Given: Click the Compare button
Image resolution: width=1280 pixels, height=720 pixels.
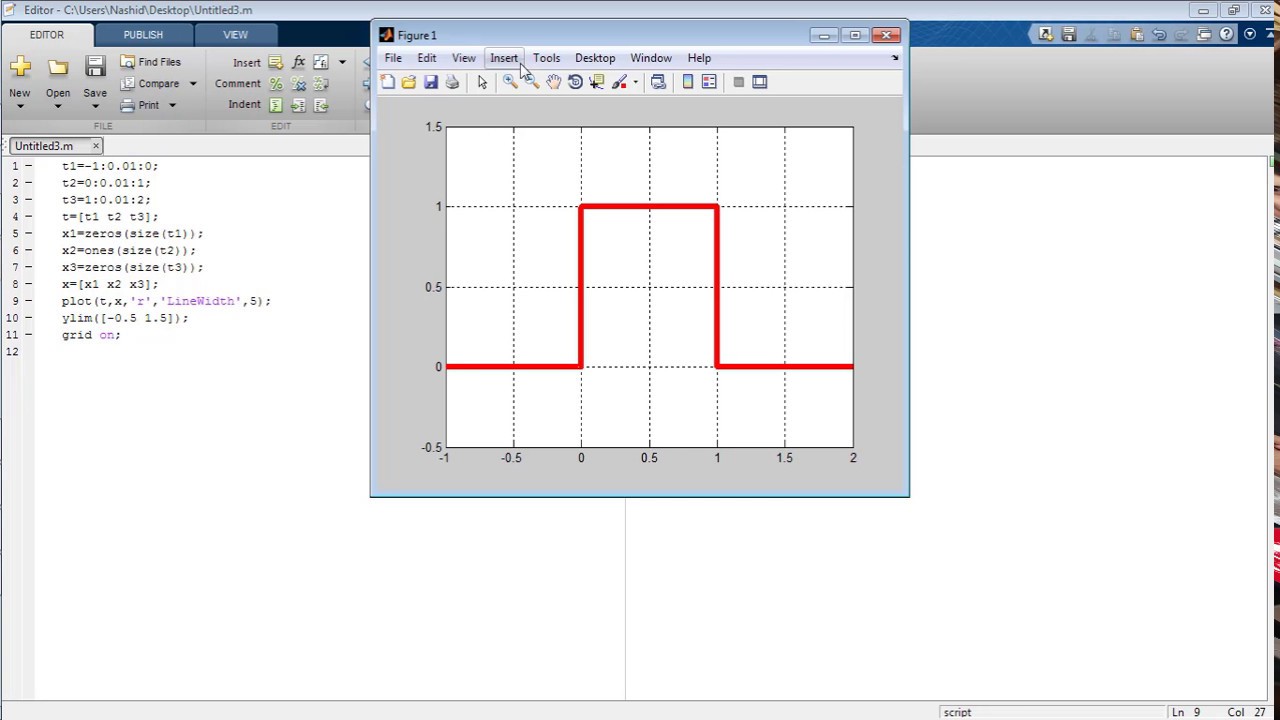Looking at the screenshot, I should tap(151, 84).
